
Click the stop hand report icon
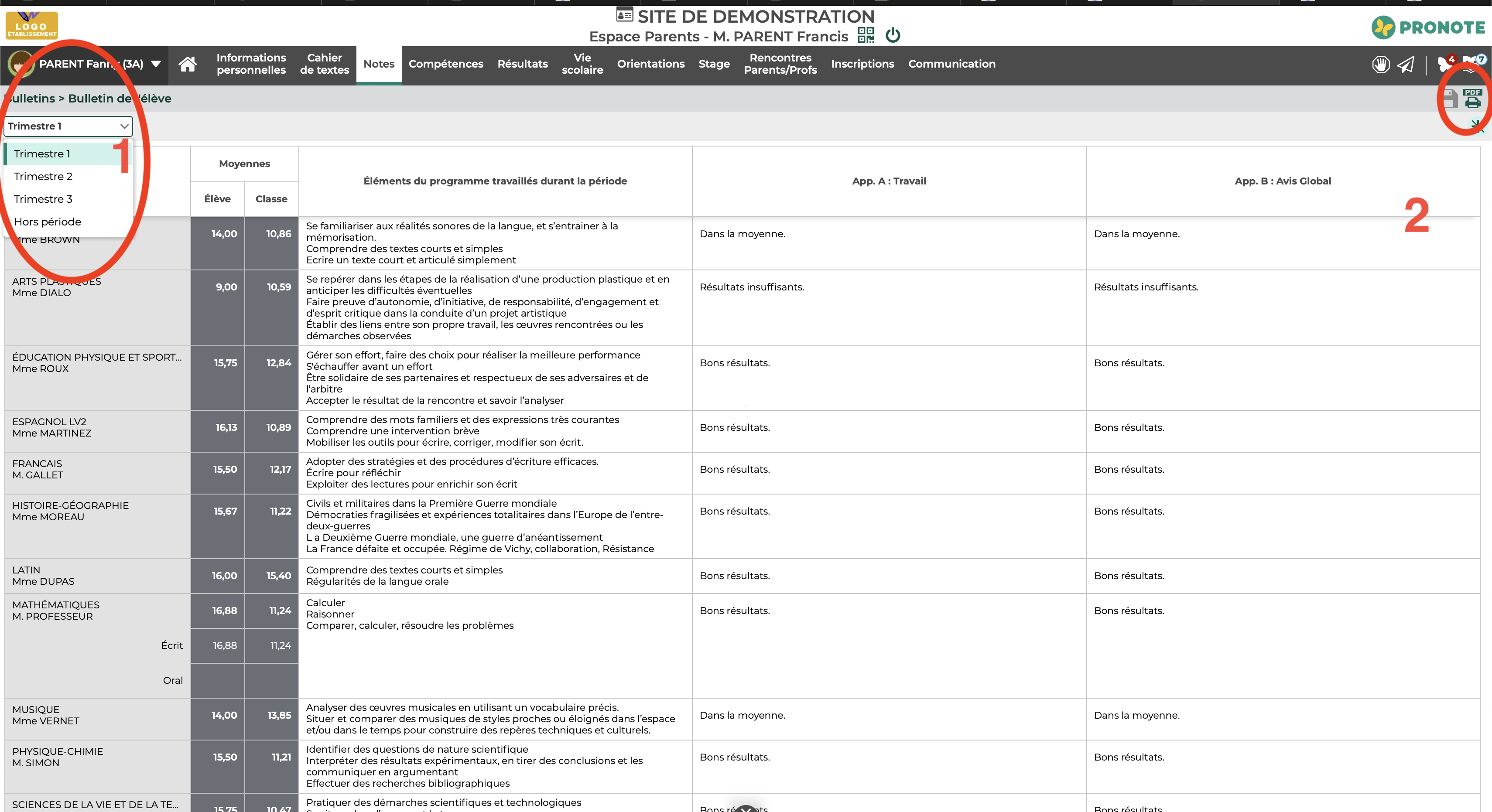click(x=1381, y=64)
